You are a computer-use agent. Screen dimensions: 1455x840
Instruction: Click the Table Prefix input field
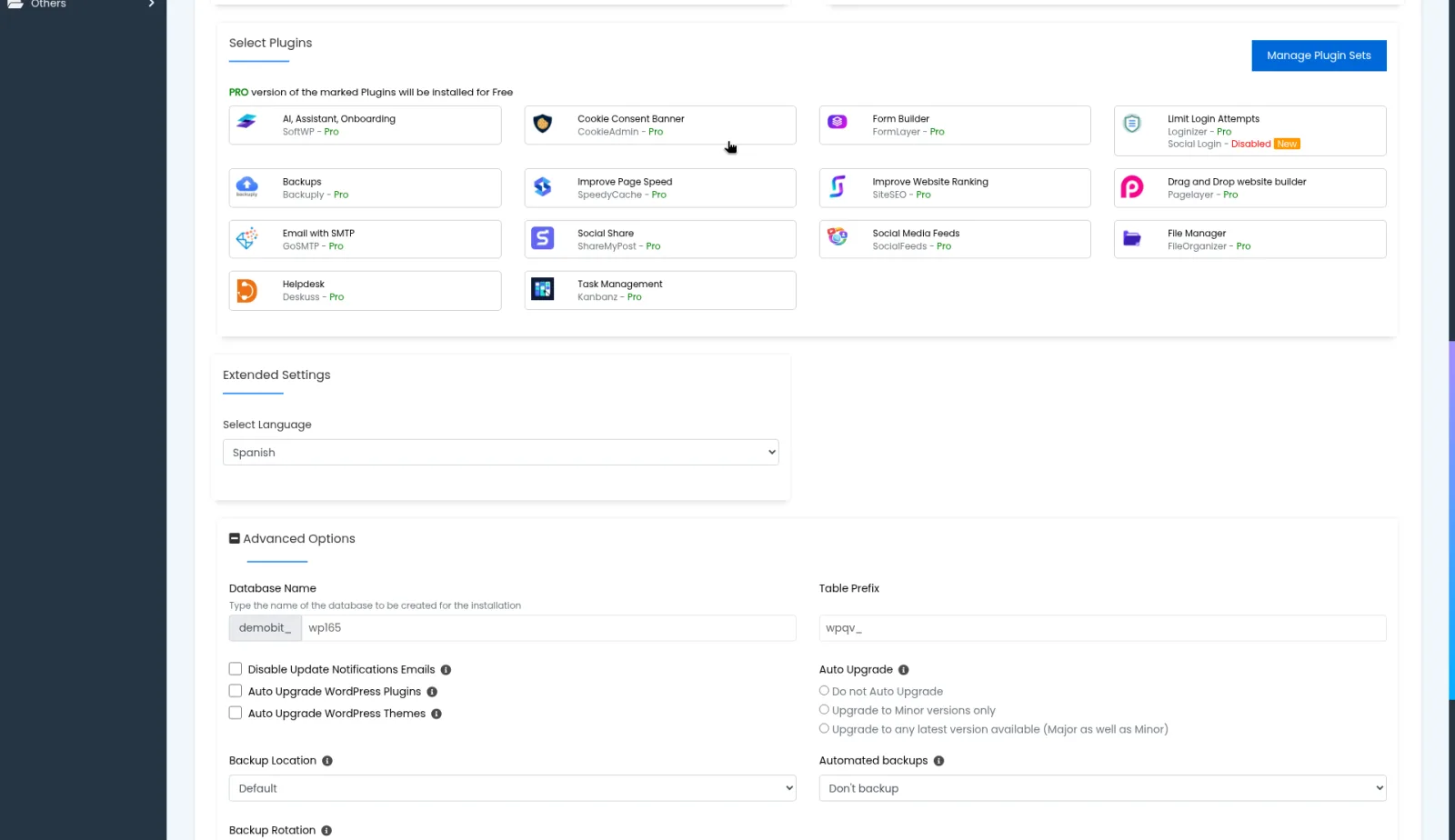pos(1103,628)
